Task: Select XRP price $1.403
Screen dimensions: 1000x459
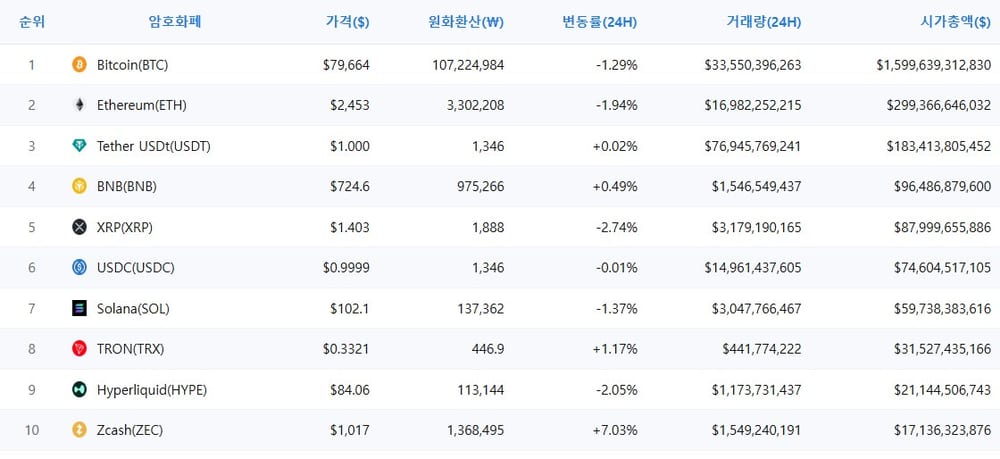Action: (349, 228)
